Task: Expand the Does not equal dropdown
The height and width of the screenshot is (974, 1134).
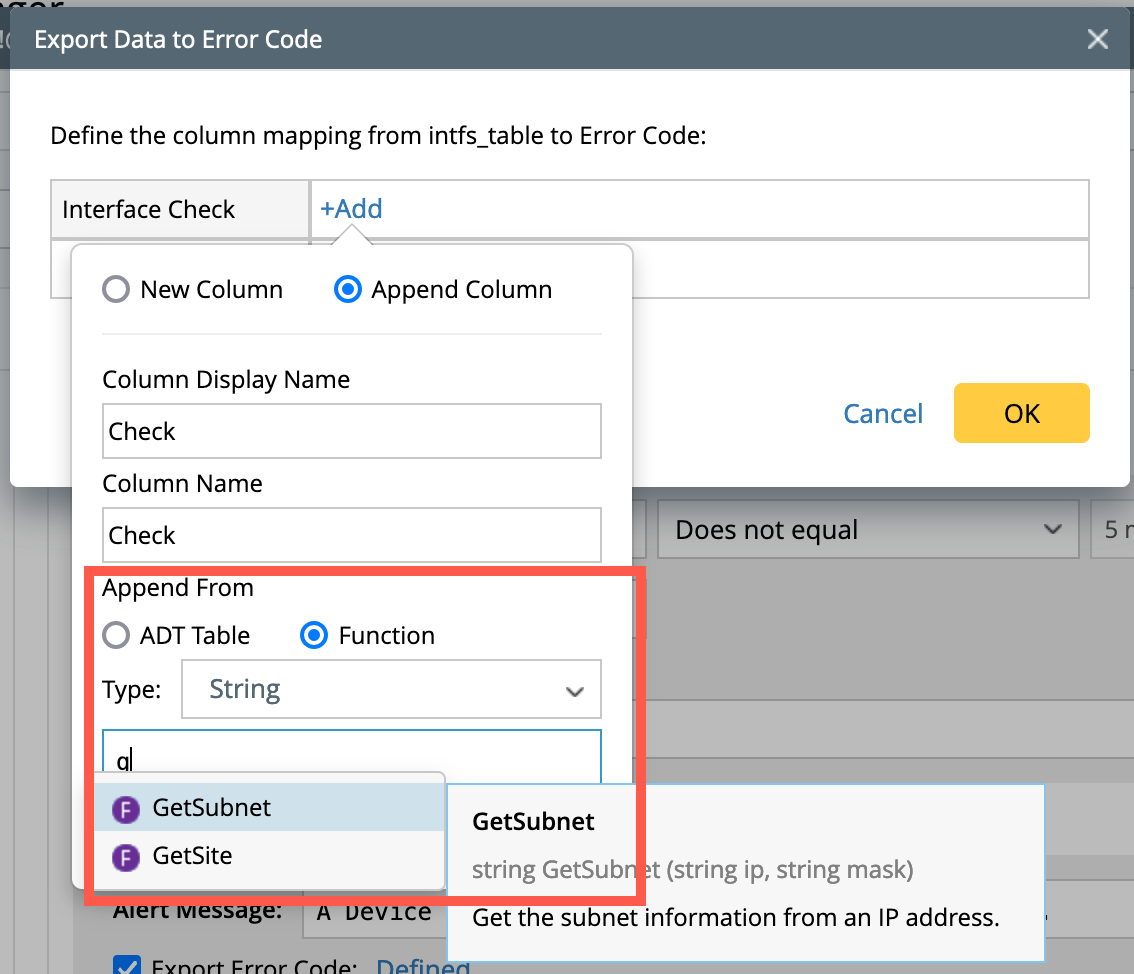Action: [867, 529]
